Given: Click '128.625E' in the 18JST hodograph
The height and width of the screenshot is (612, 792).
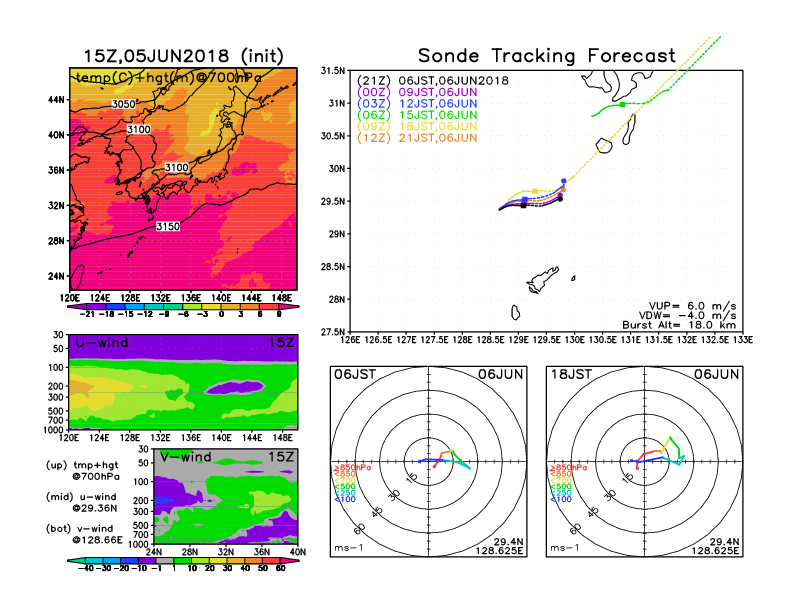Looking at the screenshot, I should pyautogui.click(x=715, y=551).
